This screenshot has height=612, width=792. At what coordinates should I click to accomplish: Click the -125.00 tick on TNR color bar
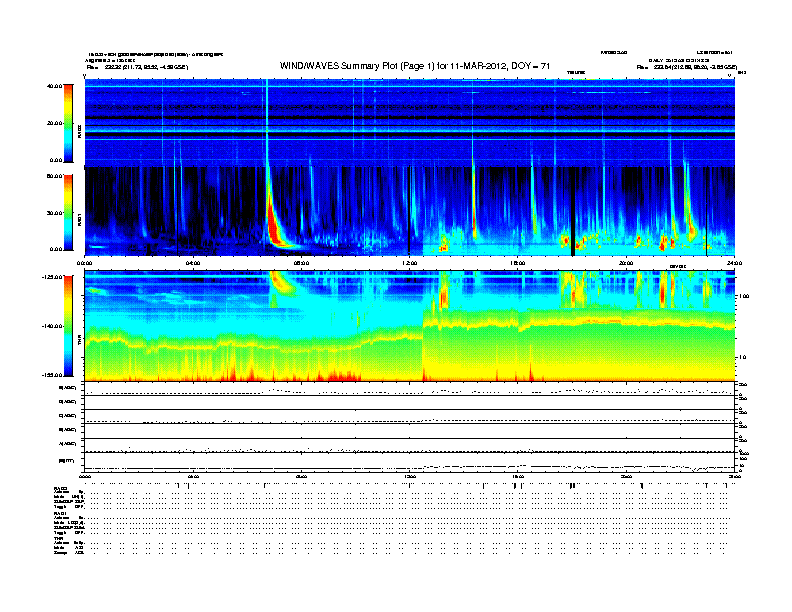point(52,277)
